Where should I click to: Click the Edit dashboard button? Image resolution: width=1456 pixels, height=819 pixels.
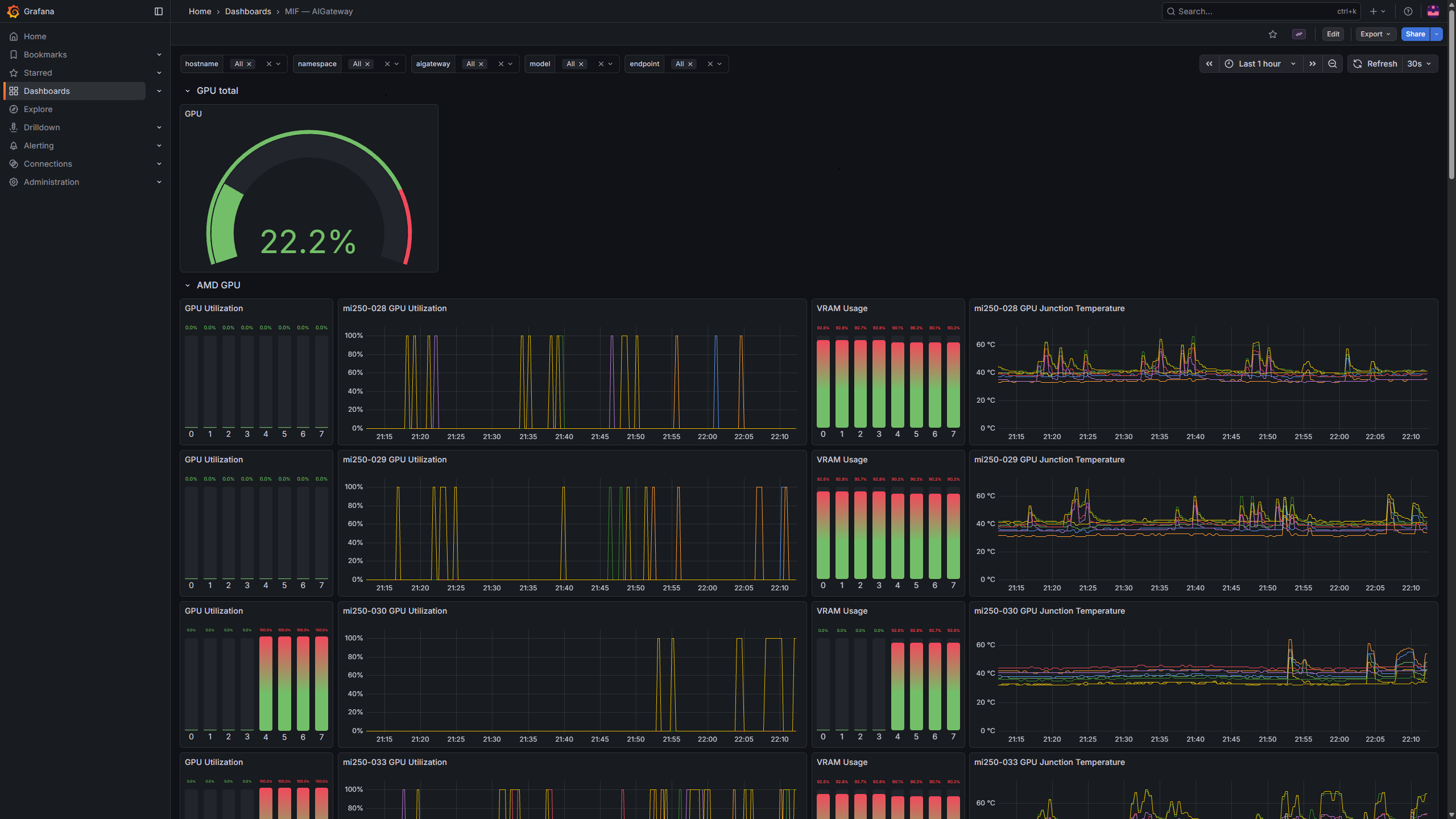click(1333, 34)
